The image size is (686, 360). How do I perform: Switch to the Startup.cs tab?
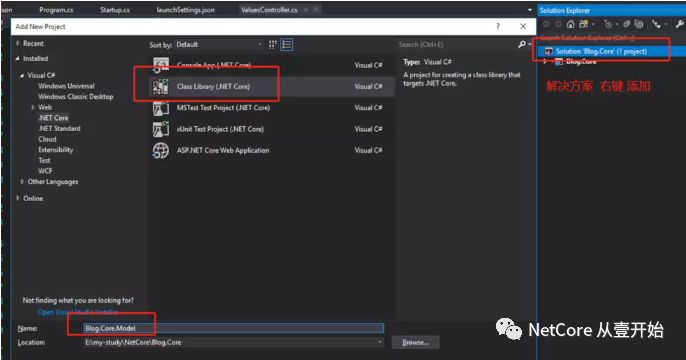[115, 10]
